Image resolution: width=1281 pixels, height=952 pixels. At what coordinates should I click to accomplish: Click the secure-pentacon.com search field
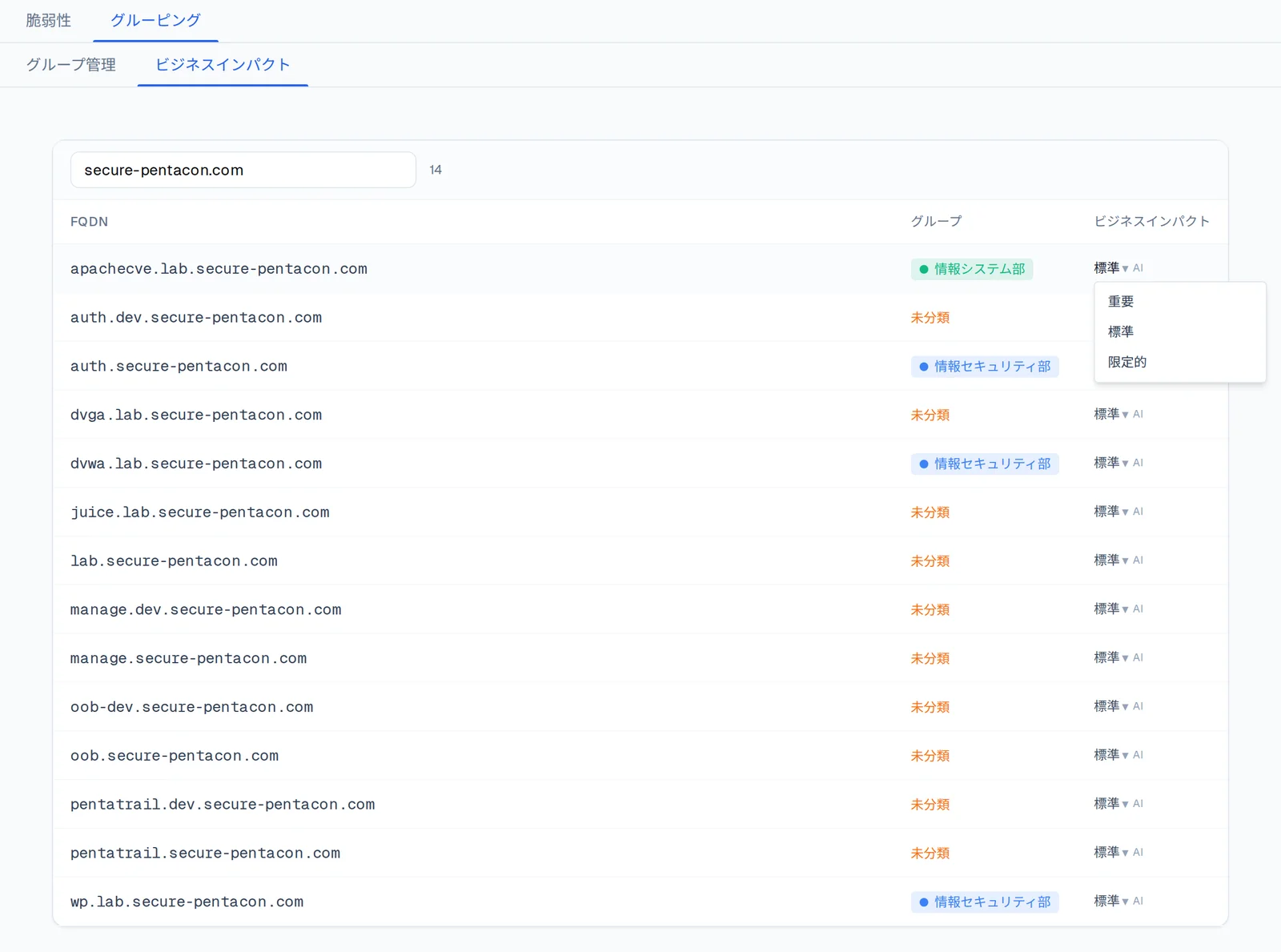[x=243, y=170]
